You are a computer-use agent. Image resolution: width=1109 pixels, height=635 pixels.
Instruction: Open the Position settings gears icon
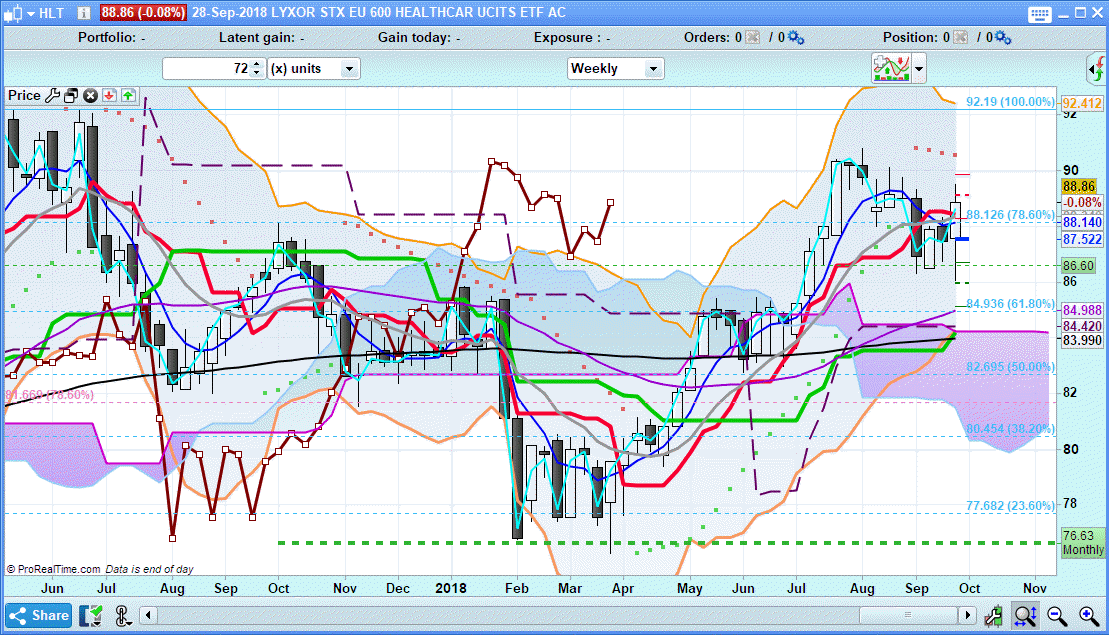[1003, 37]
